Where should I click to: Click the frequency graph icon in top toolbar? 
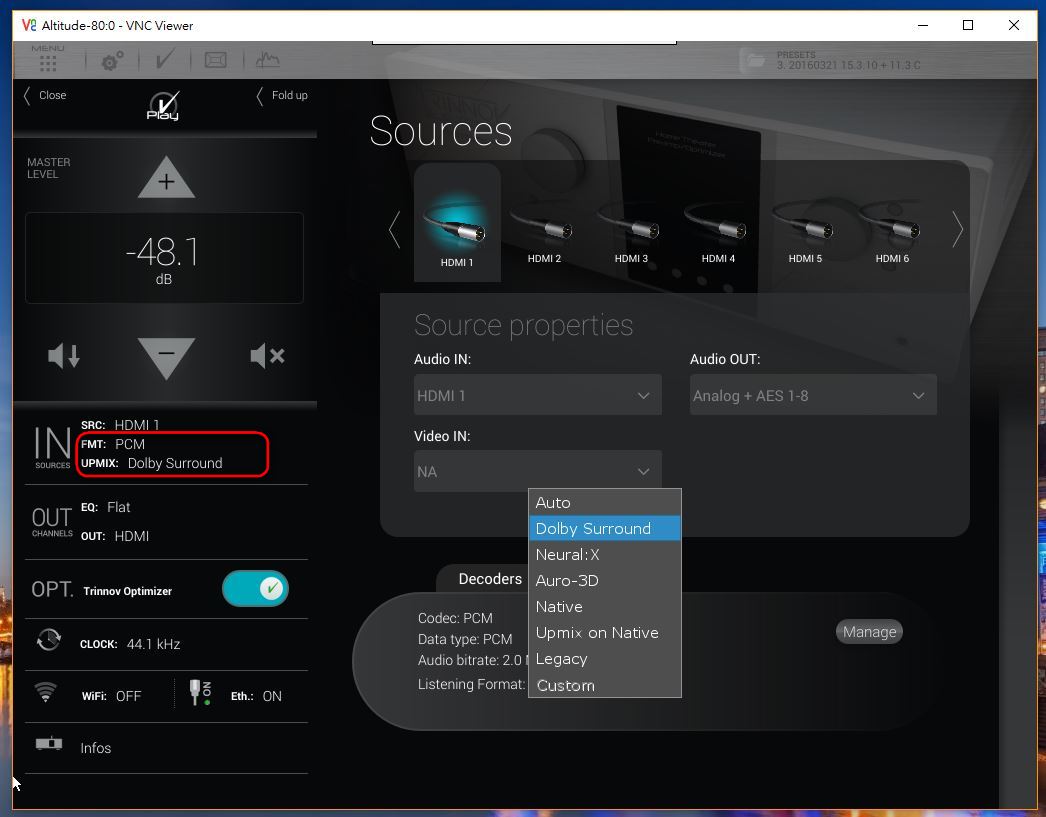point(267,60)
